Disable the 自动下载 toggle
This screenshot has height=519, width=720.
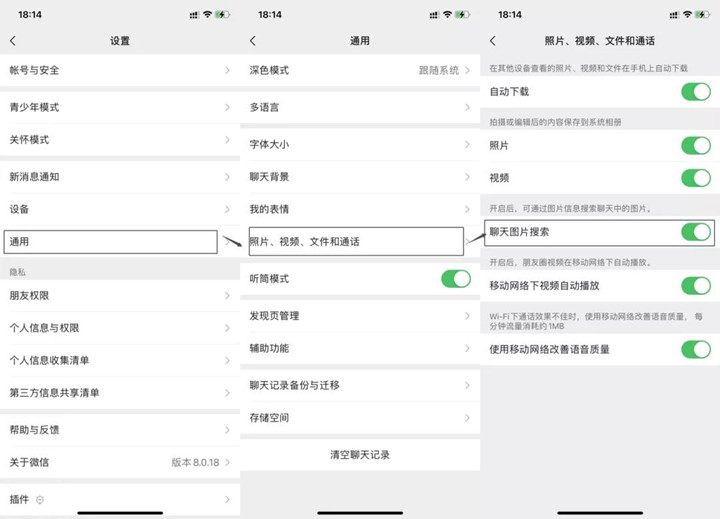(695, 92)
